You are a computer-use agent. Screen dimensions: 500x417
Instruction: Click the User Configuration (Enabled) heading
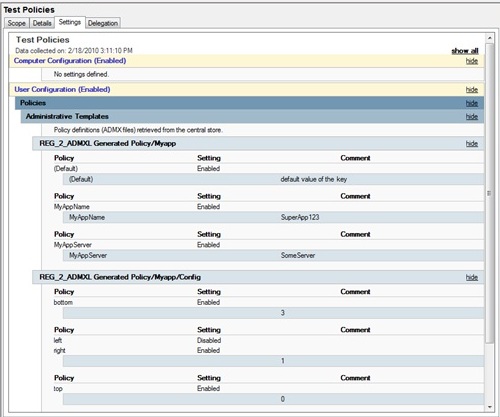tap(62, 89)
